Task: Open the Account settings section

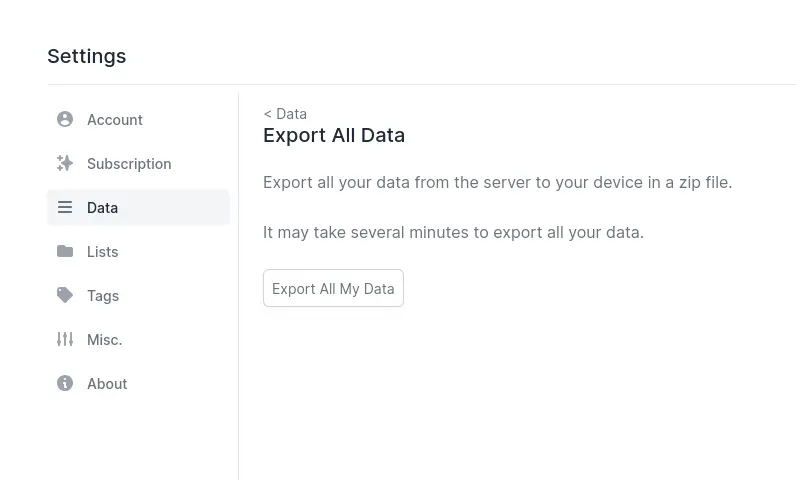Action: 138,119
